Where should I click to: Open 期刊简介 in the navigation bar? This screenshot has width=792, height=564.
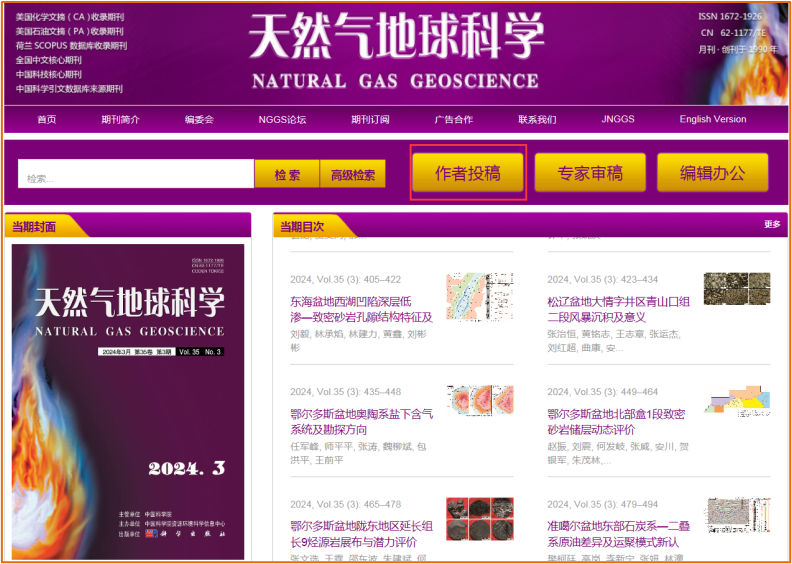(120, 120)
